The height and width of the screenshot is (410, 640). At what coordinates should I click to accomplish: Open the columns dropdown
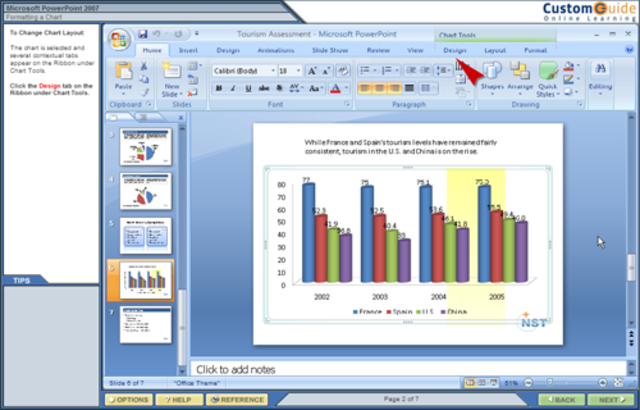pyautogui.click(x=428, y=88)
